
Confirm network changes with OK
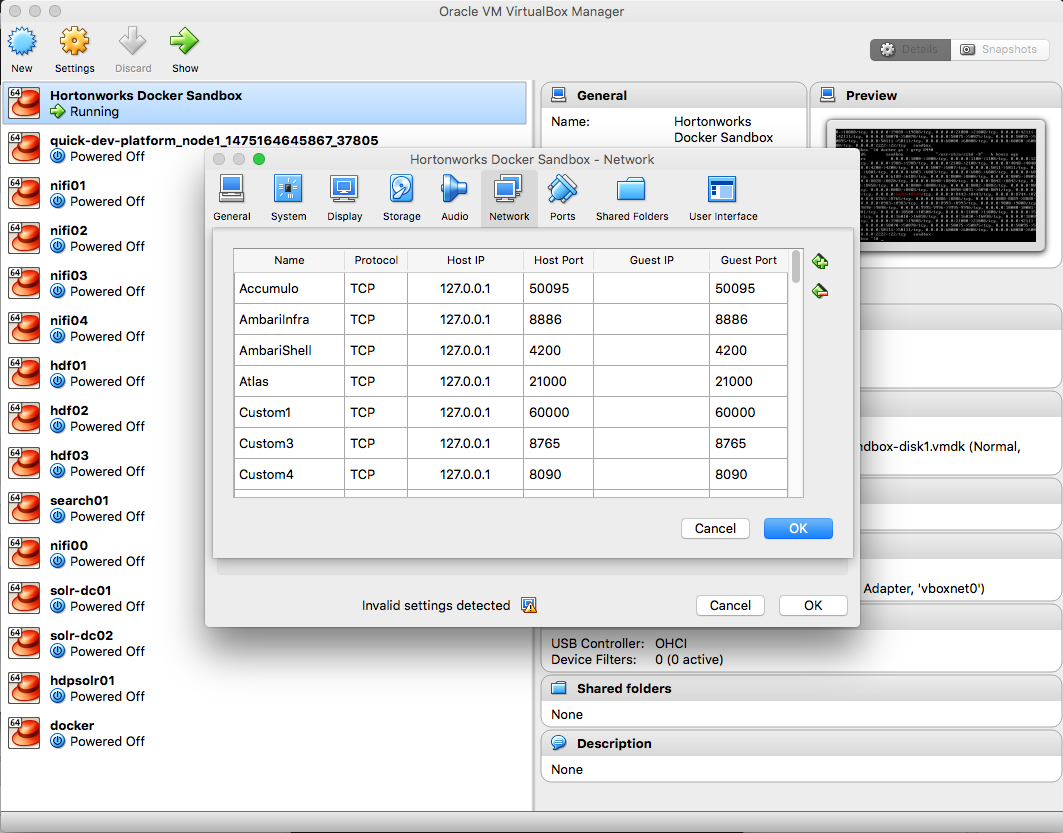[x=798, y=528]
